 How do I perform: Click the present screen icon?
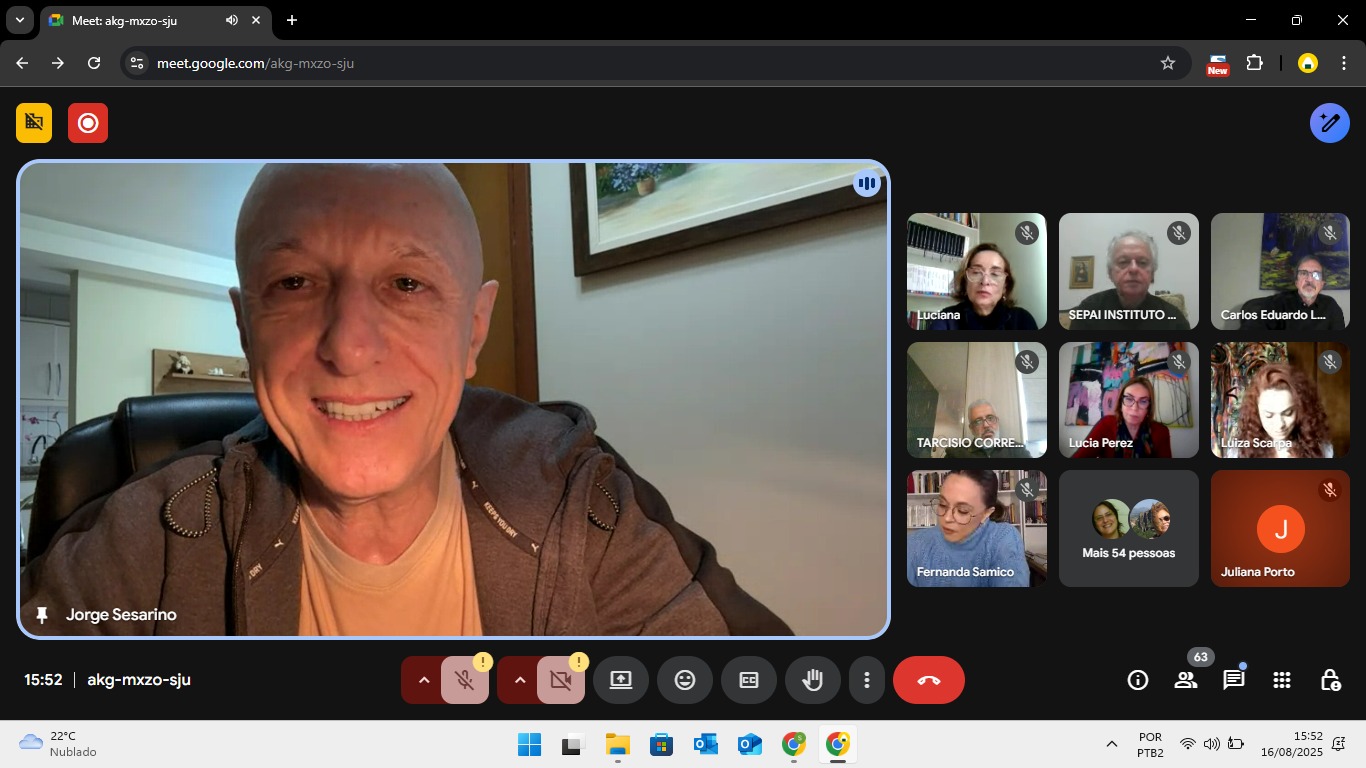click(621, 680)
